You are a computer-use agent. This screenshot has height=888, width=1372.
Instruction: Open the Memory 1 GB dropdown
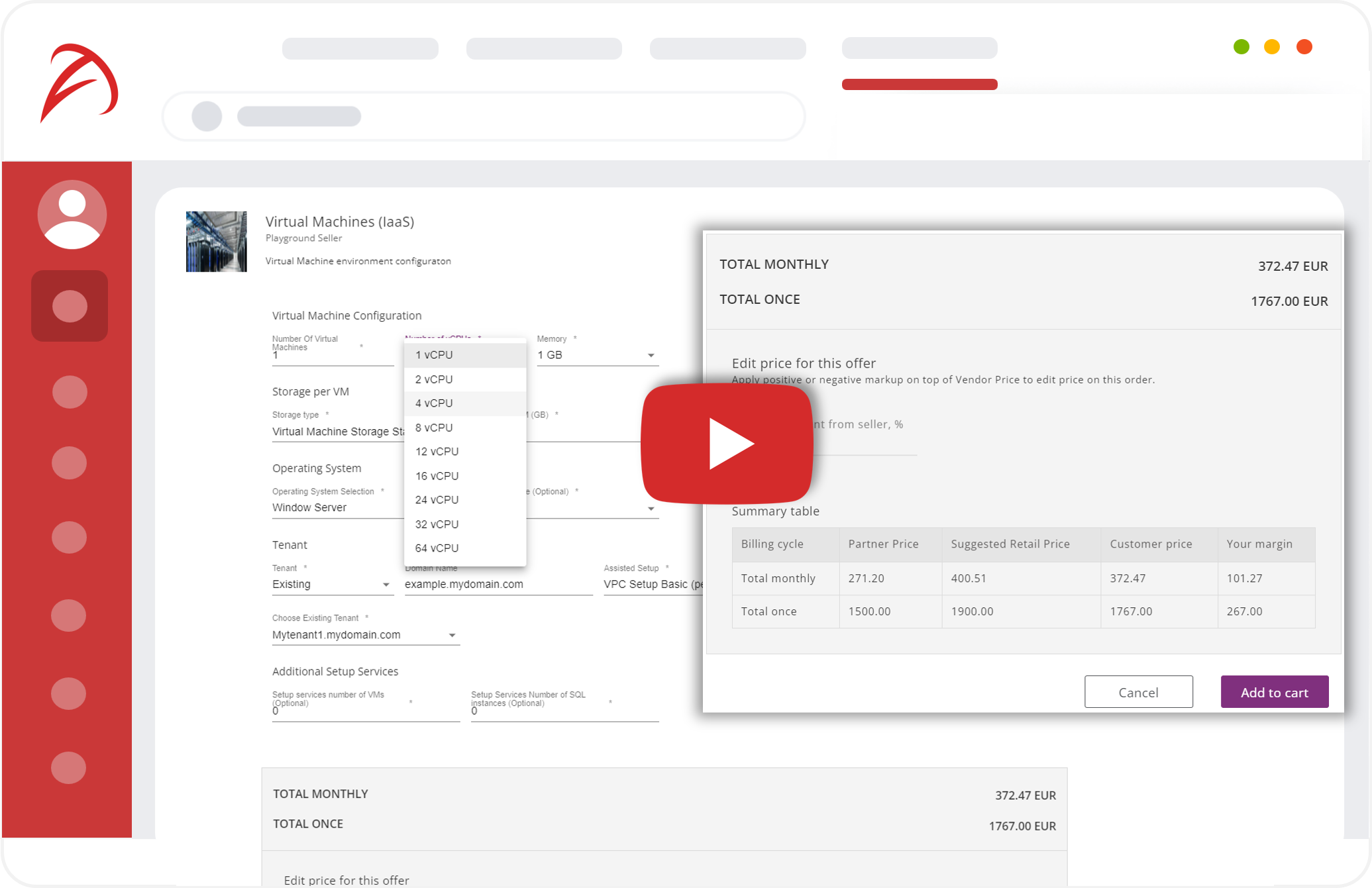pos(598,356)
